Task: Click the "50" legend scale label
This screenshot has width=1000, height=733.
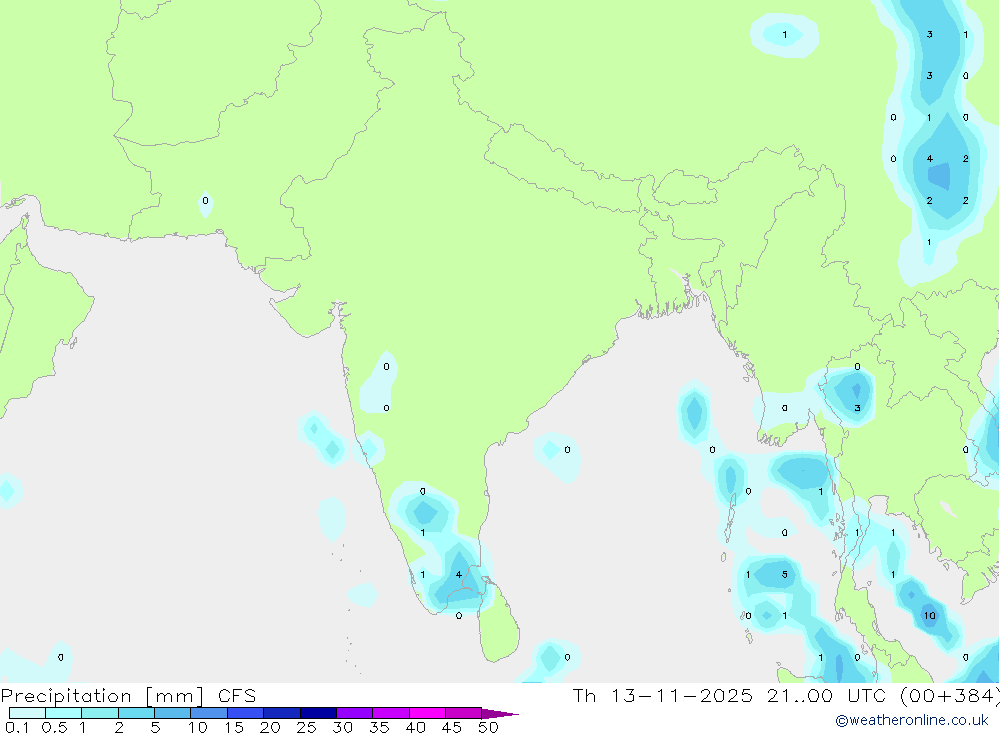Action: click(488, 727)
